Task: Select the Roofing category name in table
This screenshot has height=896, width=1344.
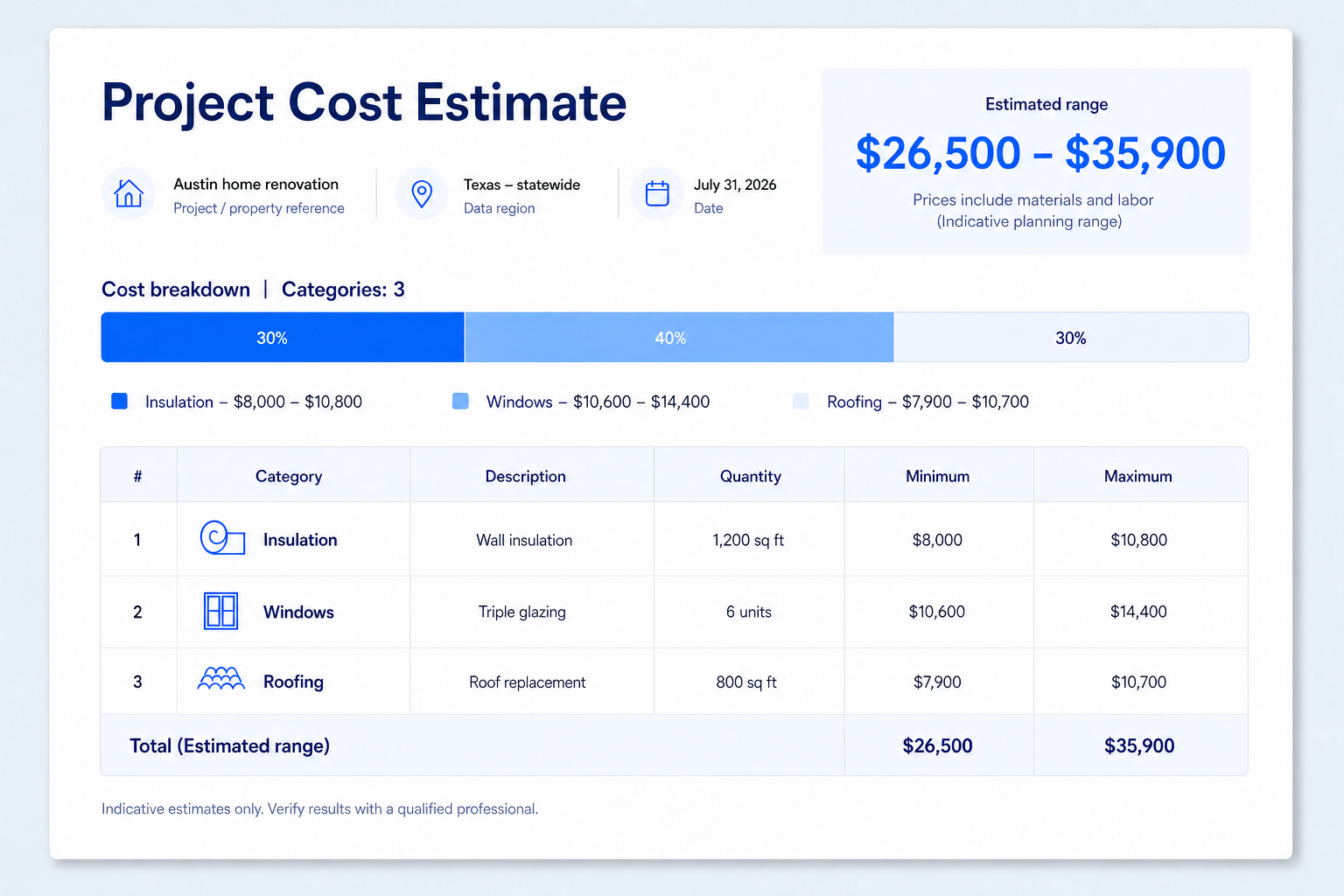Action: [x=293, y=682]
